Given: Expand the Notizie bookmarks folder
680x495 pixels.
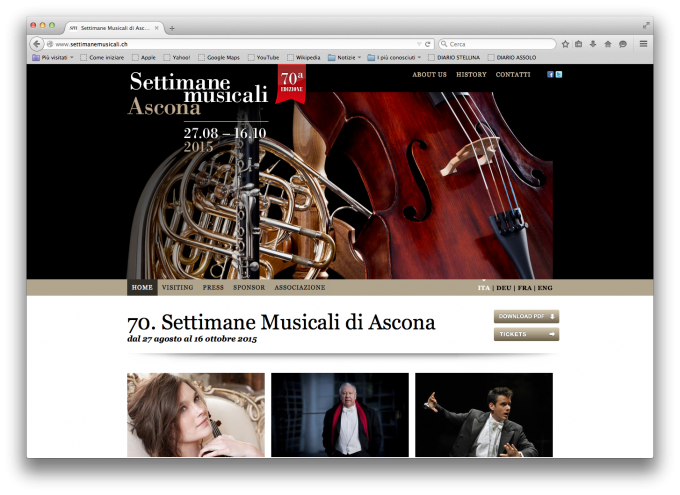Looking at the screenshot, I should pyautogui.click(x=344, y=57).
